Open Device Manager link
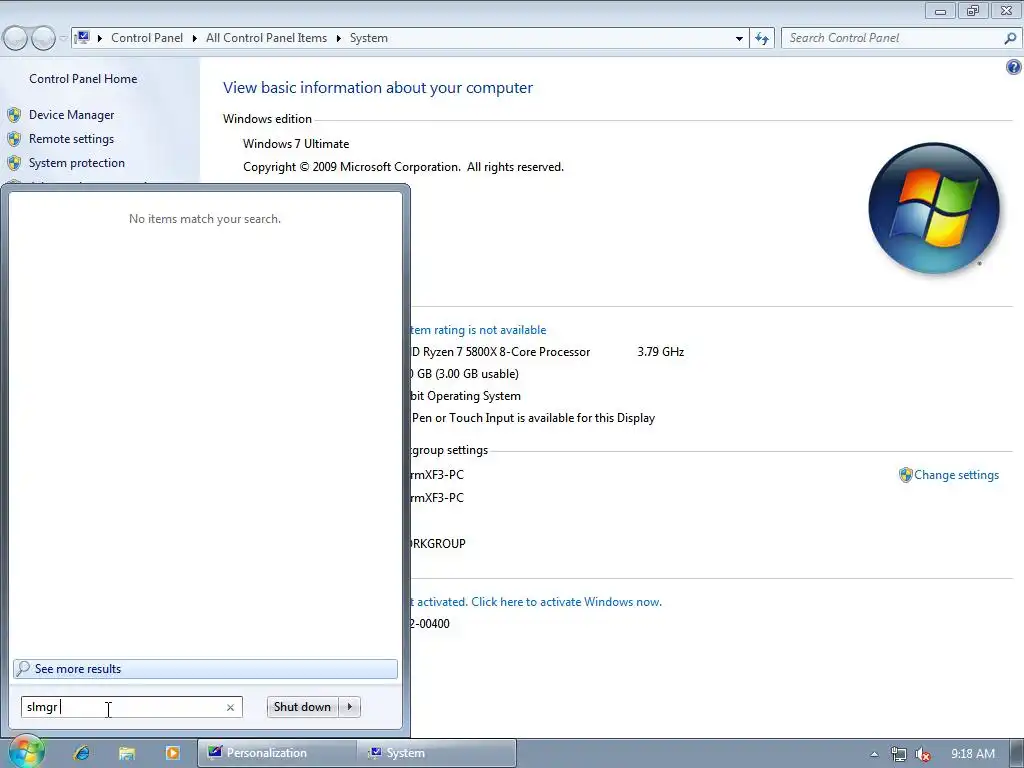The image size is (1024, 768). tap(71, 115)
